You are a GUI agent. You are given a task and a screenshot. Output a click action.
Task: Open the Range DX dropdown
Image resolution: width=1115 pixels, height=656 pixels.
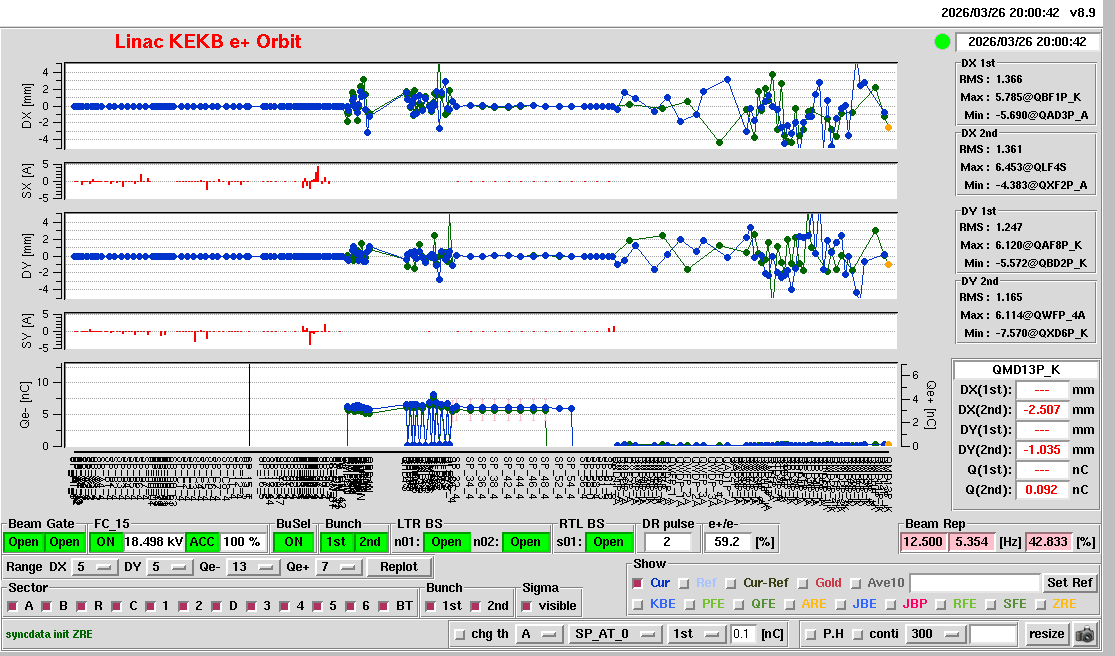pyautogui.click(x=93, y=568)
